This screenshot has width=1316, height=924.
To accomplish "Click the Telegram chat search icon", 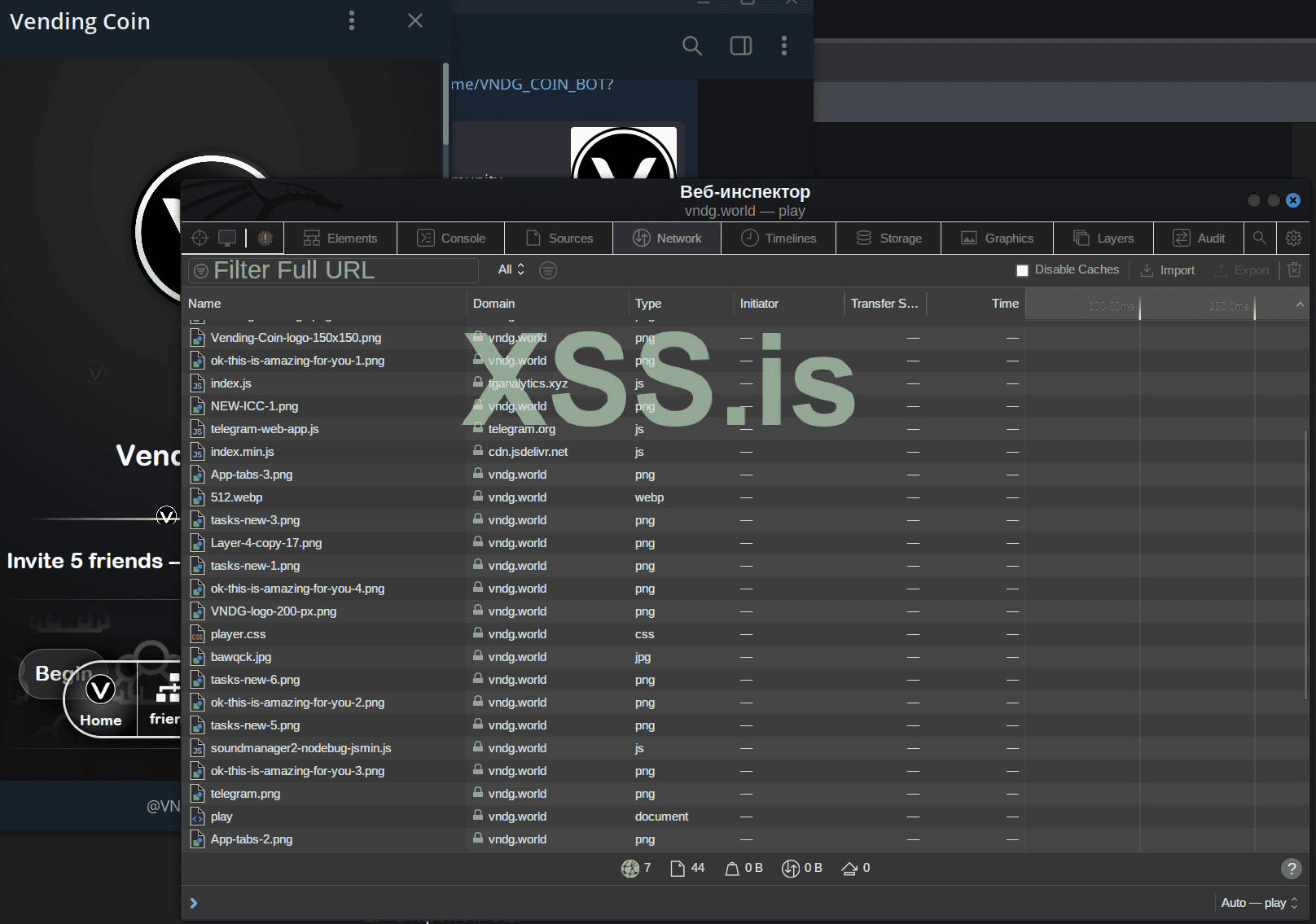I will [691, 46].
